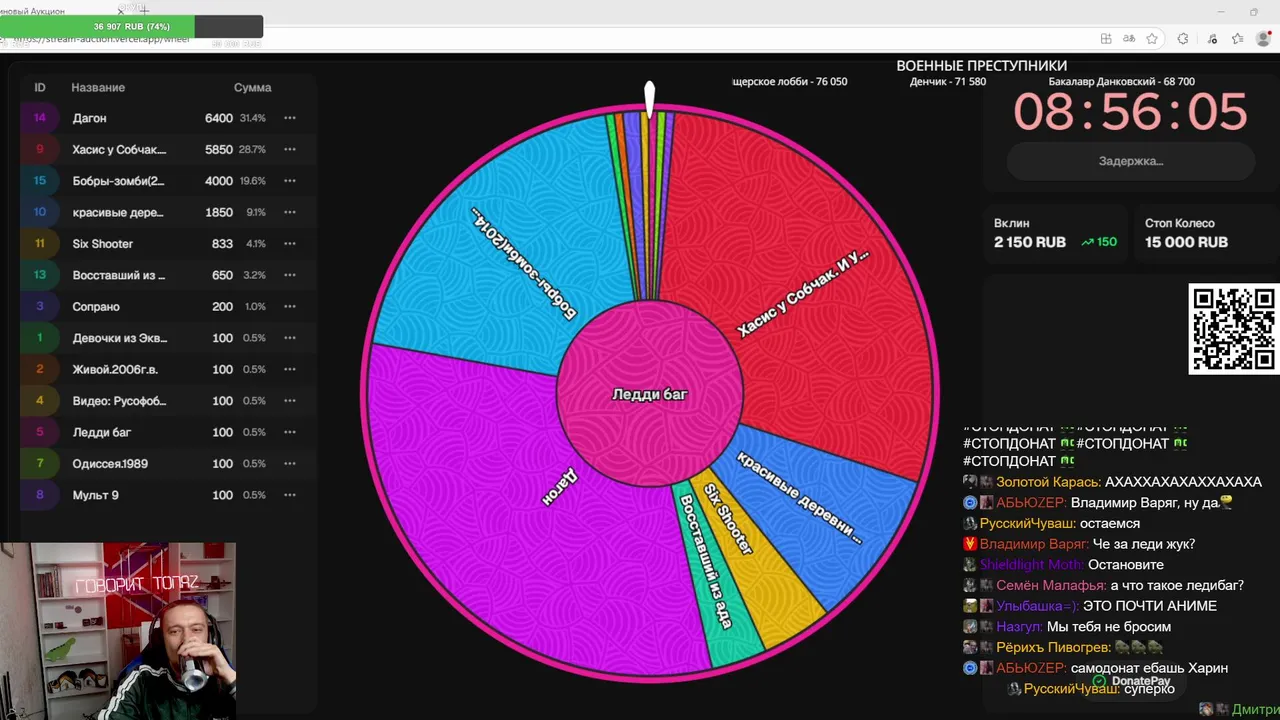The height and width of the screenshot is (720, 1280).
Task: Open a new browser tab with plus
Action: tap(144, 10)
